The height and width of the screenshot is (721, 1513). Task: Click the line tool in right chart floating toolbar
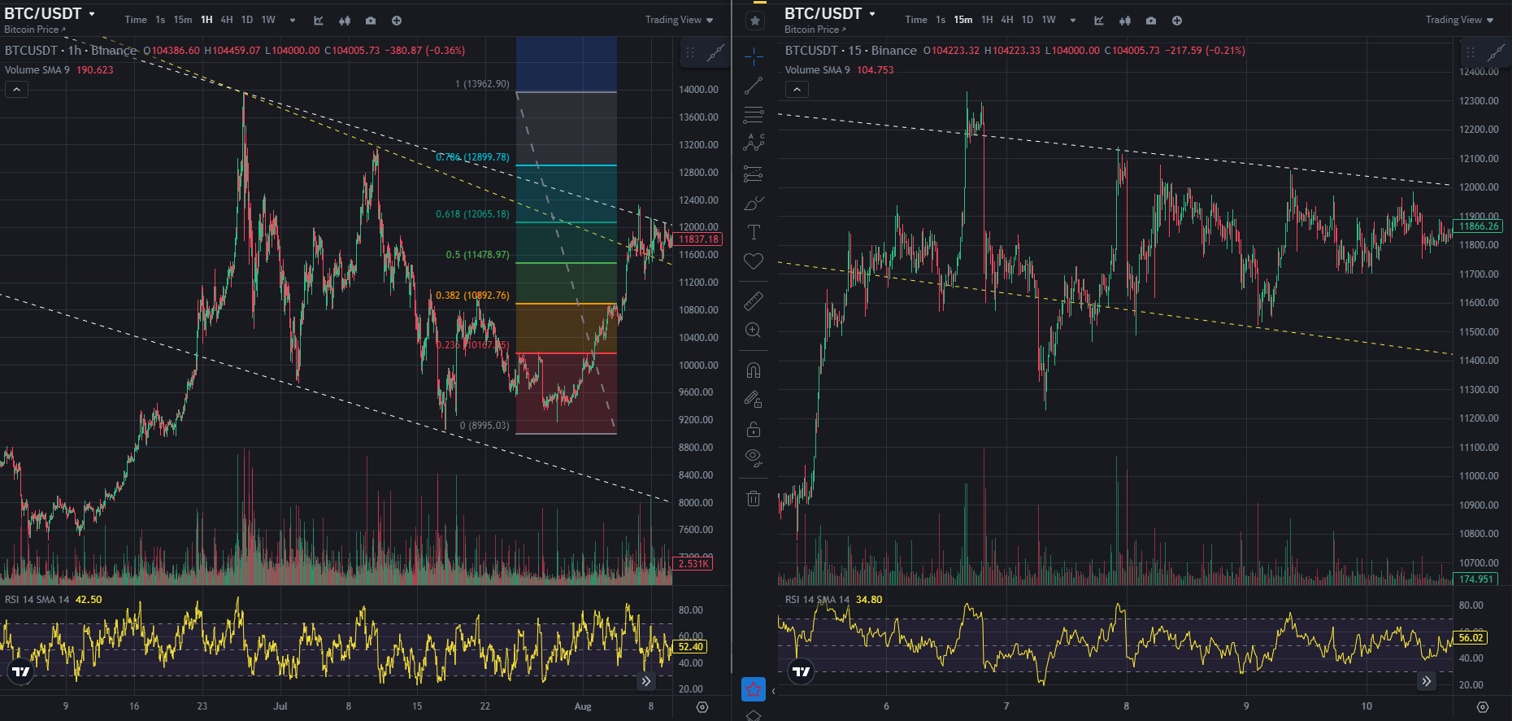(x=1496, y=54)
